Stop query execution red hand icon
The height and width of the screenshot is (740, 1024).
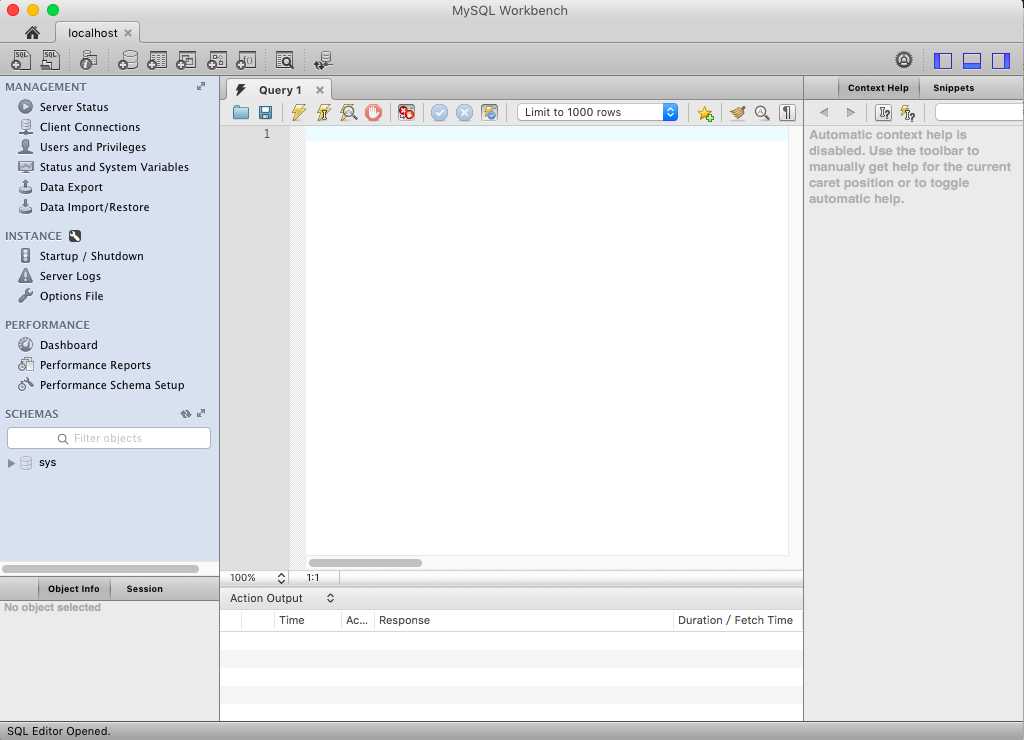[373, 112]
